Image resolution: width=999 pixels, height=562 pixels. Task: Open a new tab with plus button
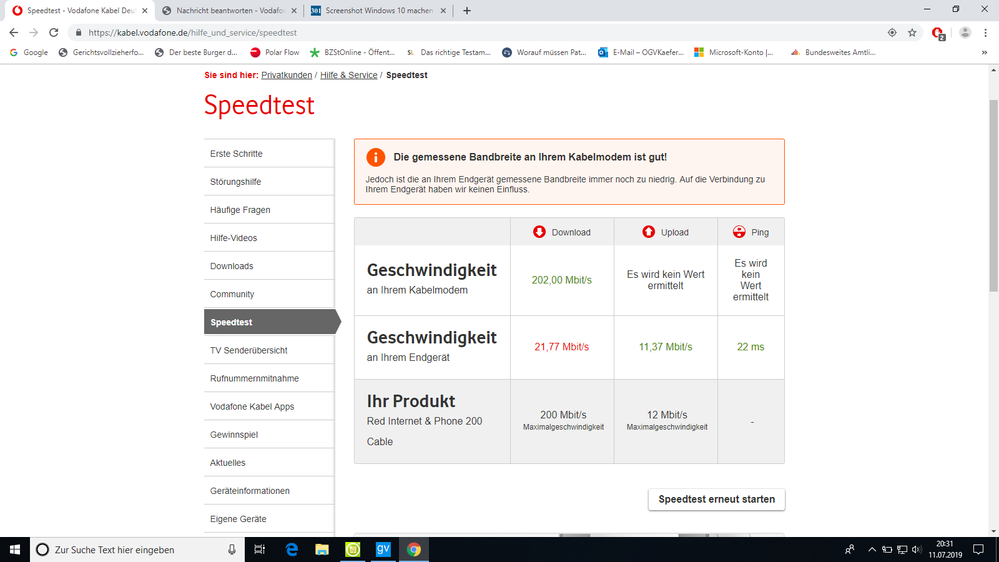466,10
